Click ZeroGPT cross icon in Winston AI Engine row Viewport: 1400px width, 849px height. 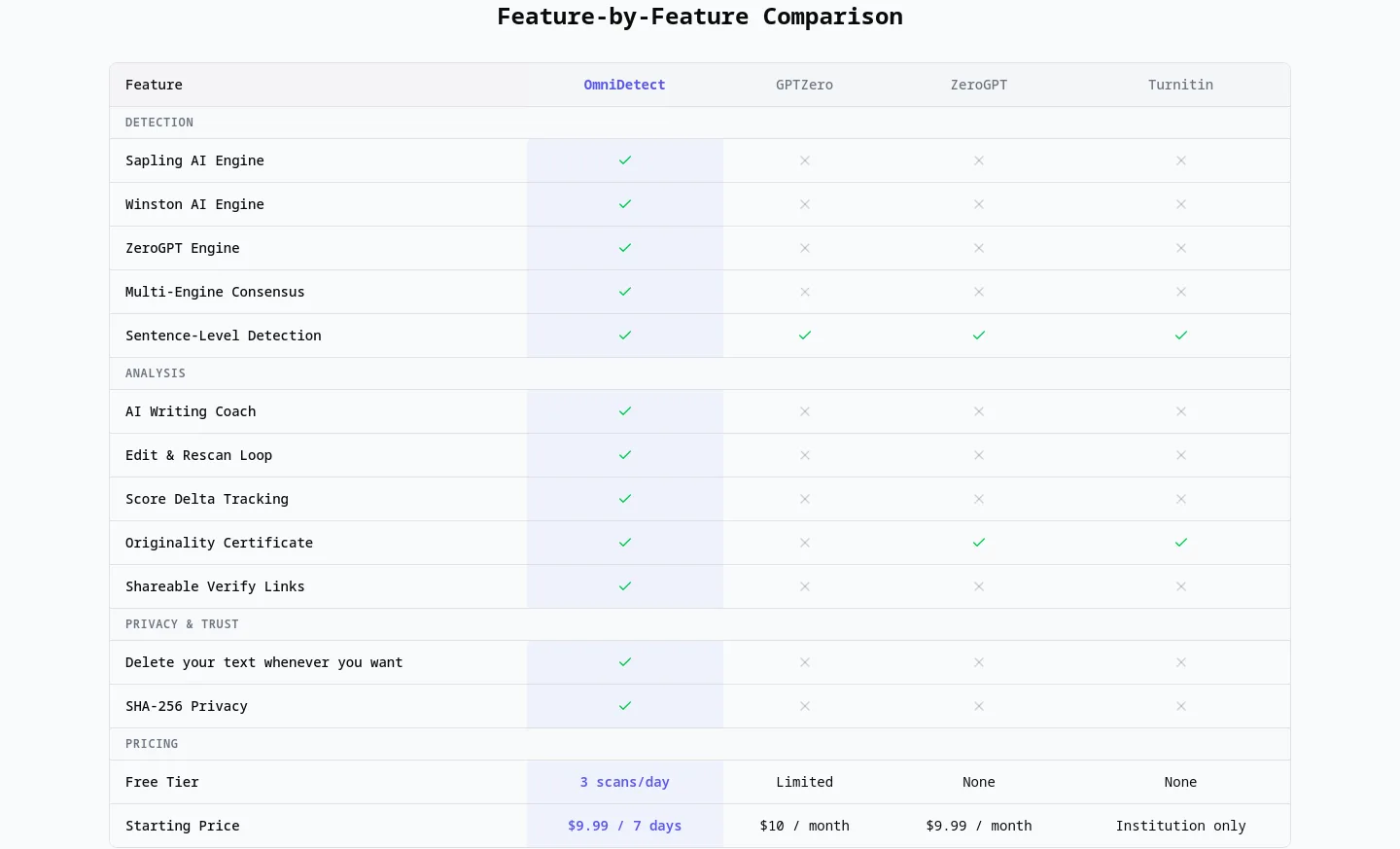point(979,204)
